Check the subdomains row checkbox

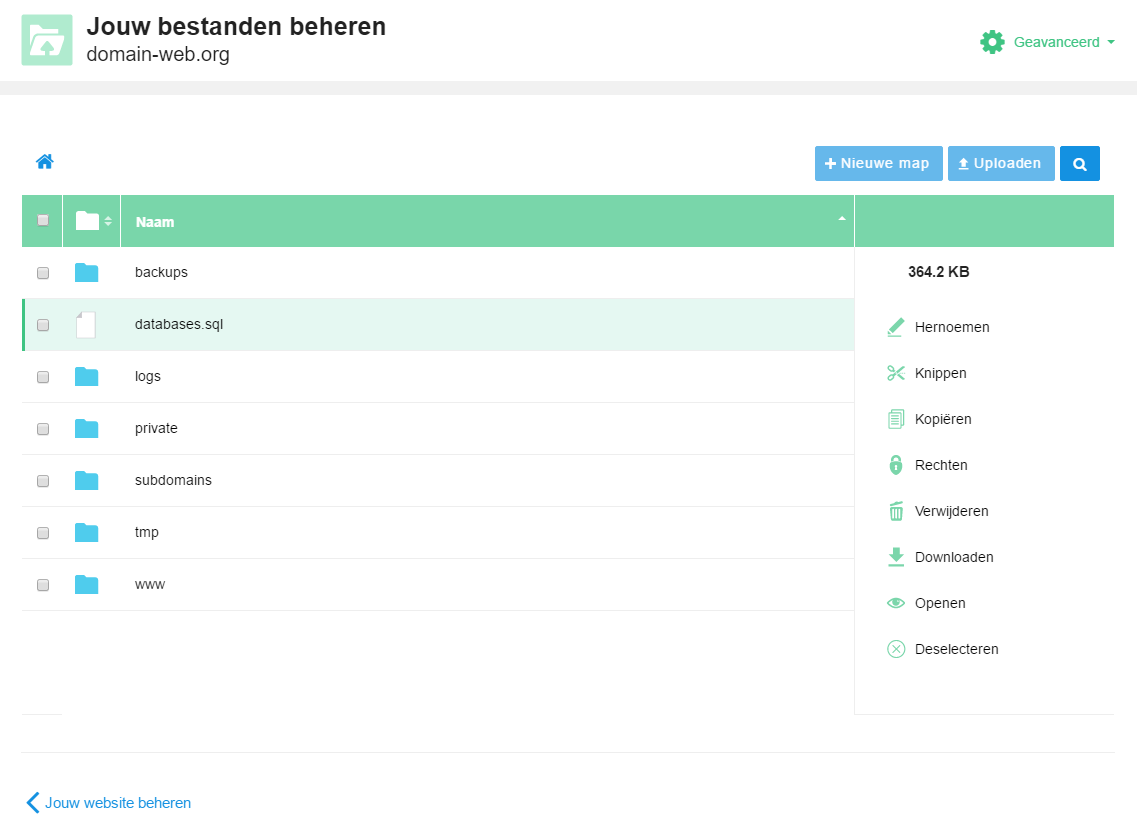point(43,481)
